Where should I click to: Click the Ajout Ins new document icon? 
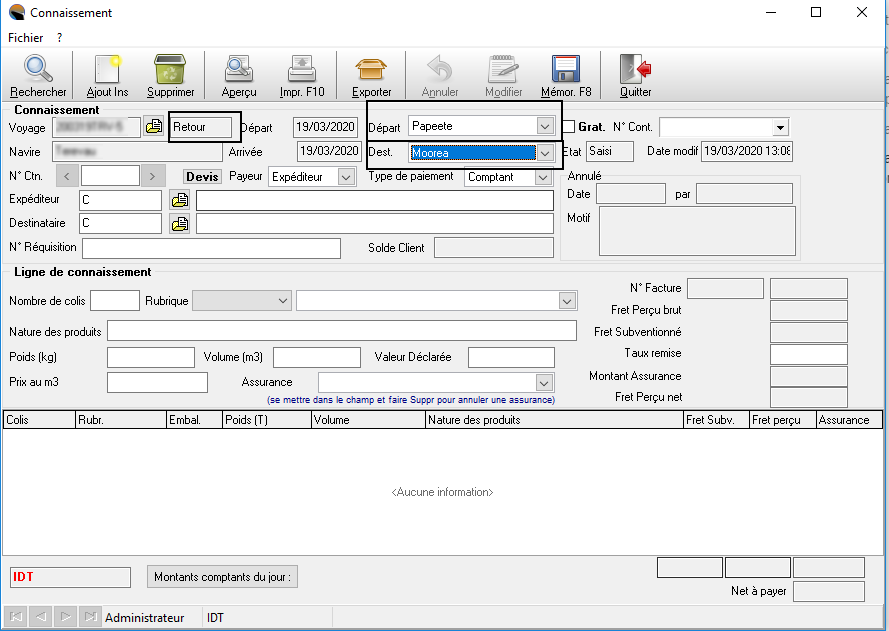(x=107, y=70)
